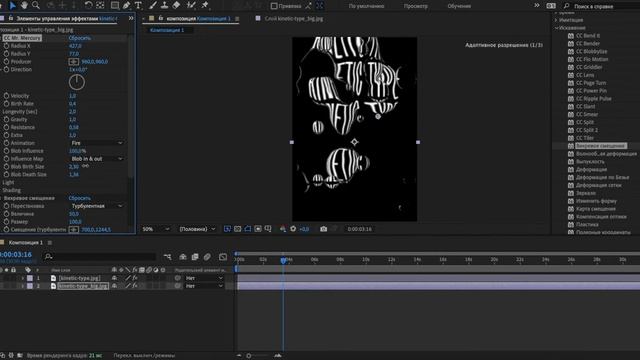Select the Rotation tool
The image size is (640, 360).
[88, 5]
